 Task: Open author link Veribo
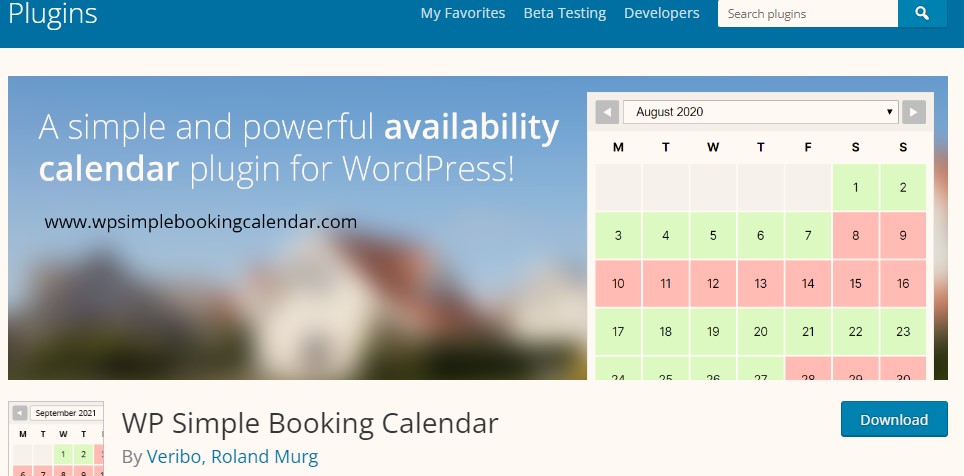[175, 457]
